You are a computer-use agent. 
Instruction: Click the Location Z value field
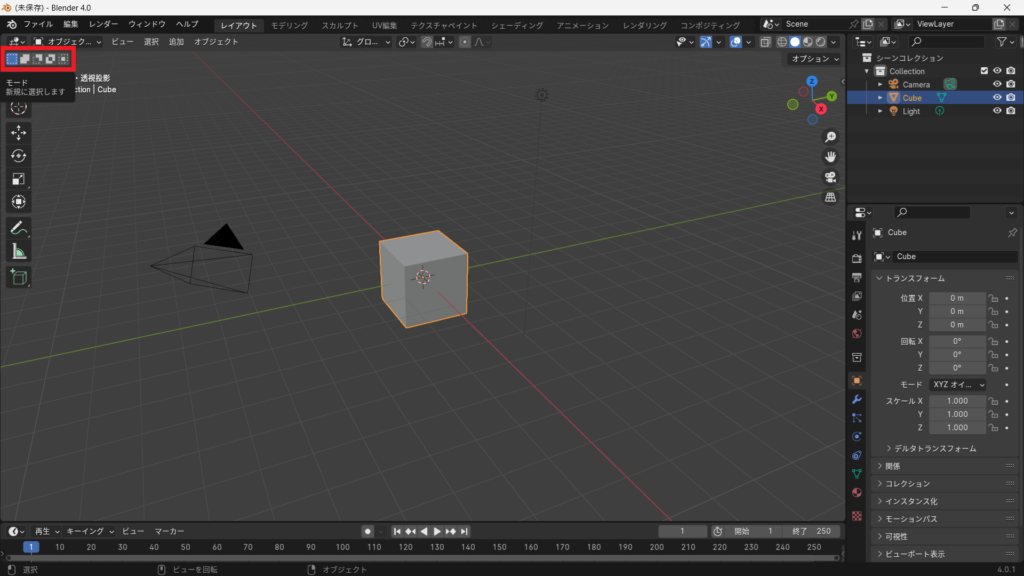[x=957, y=325]
